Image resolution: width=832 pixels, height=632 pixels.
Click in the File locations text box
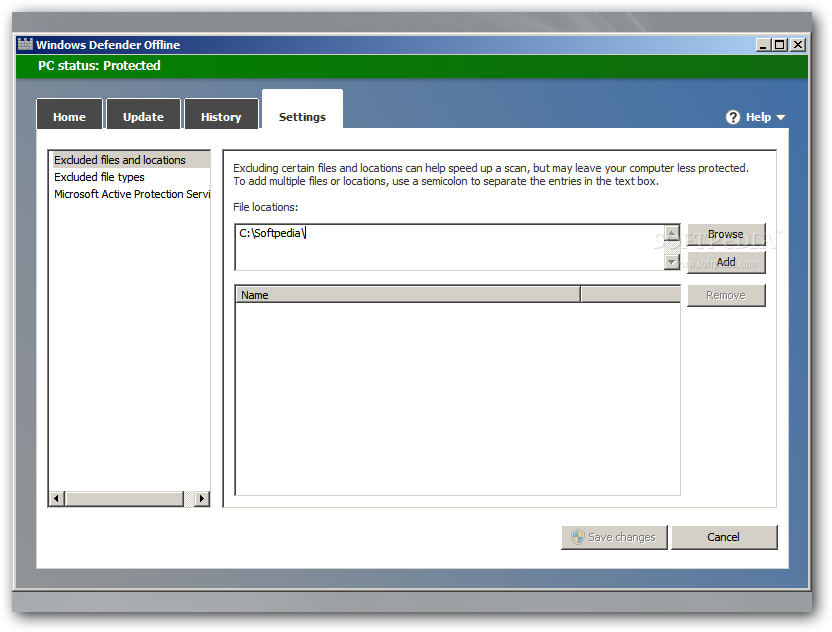pos(449,247)
